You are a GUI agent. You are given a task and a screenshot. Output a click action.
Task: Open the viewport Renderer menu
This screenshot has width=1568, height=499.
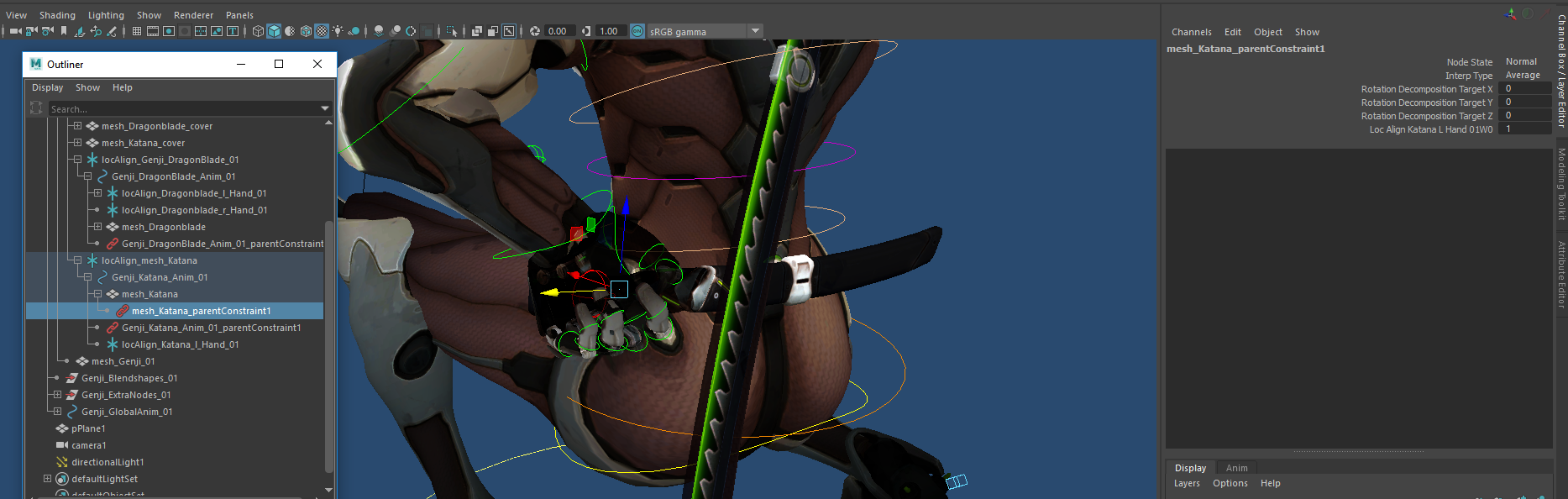[x=193, y=15]
